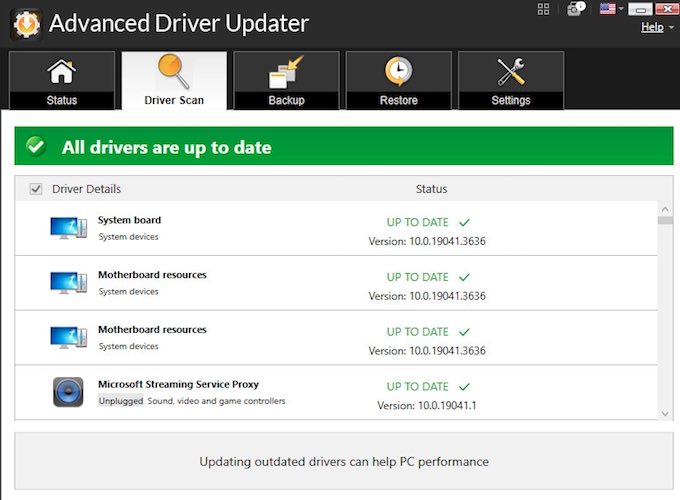Click the 'Updating outdated drivers' message panel

click(x=344, y=461)
